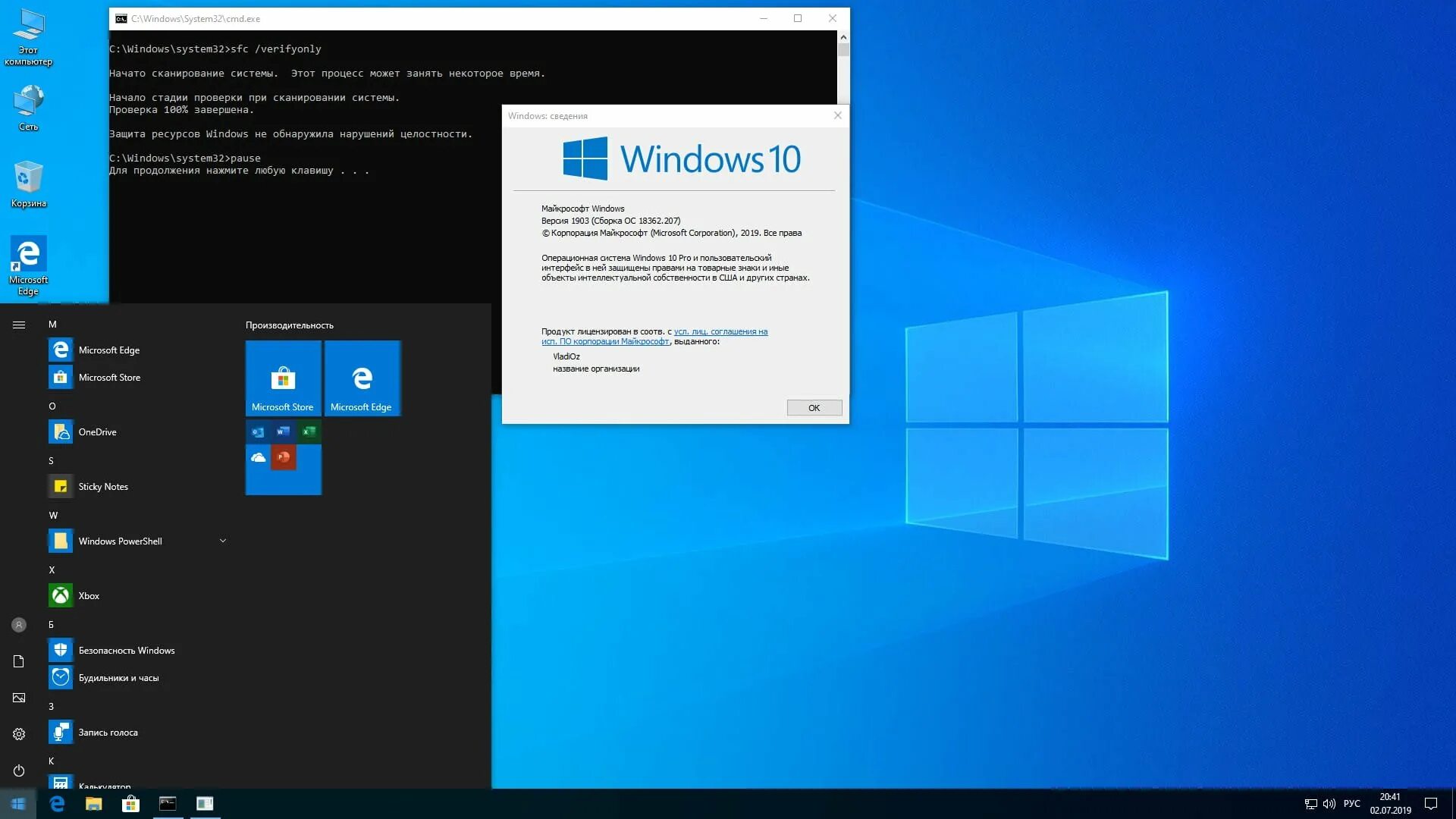Open Sticky Notes from Start list
Viewport: 1456px width, 819px height.
(103, 487)
